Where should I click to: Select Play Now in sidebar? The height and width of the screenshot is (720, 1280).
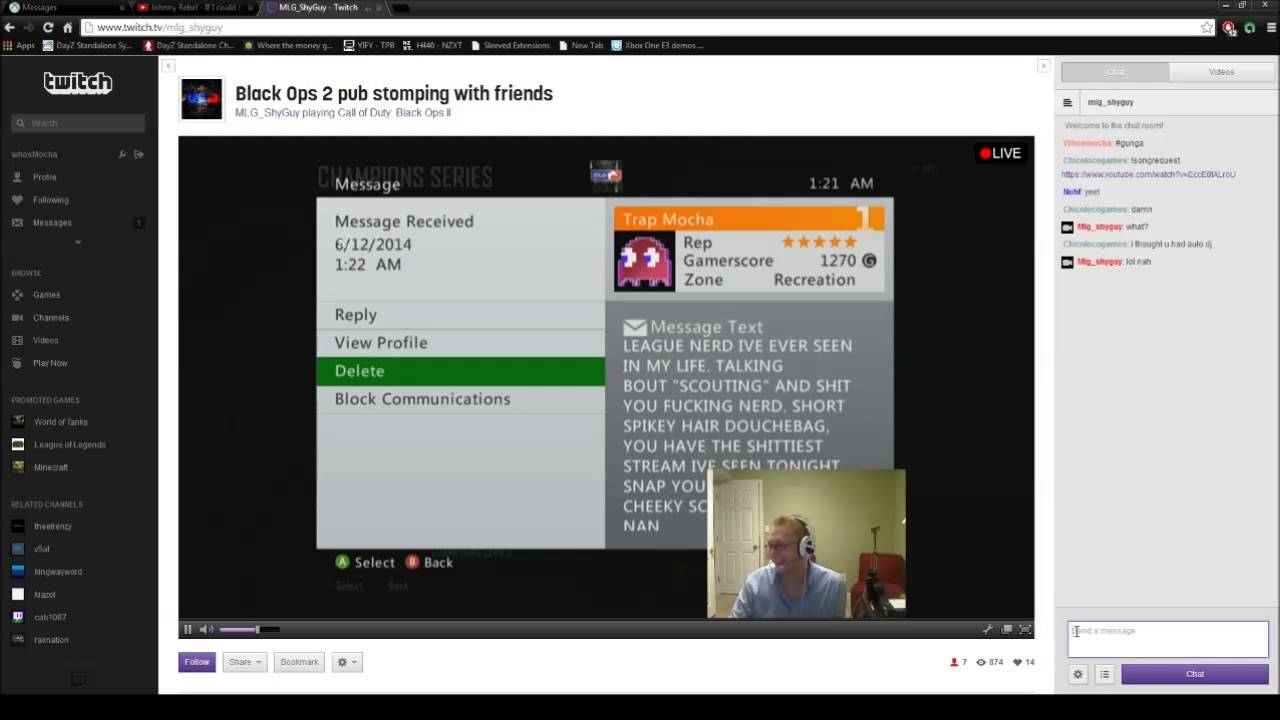[x=51, y=363]
